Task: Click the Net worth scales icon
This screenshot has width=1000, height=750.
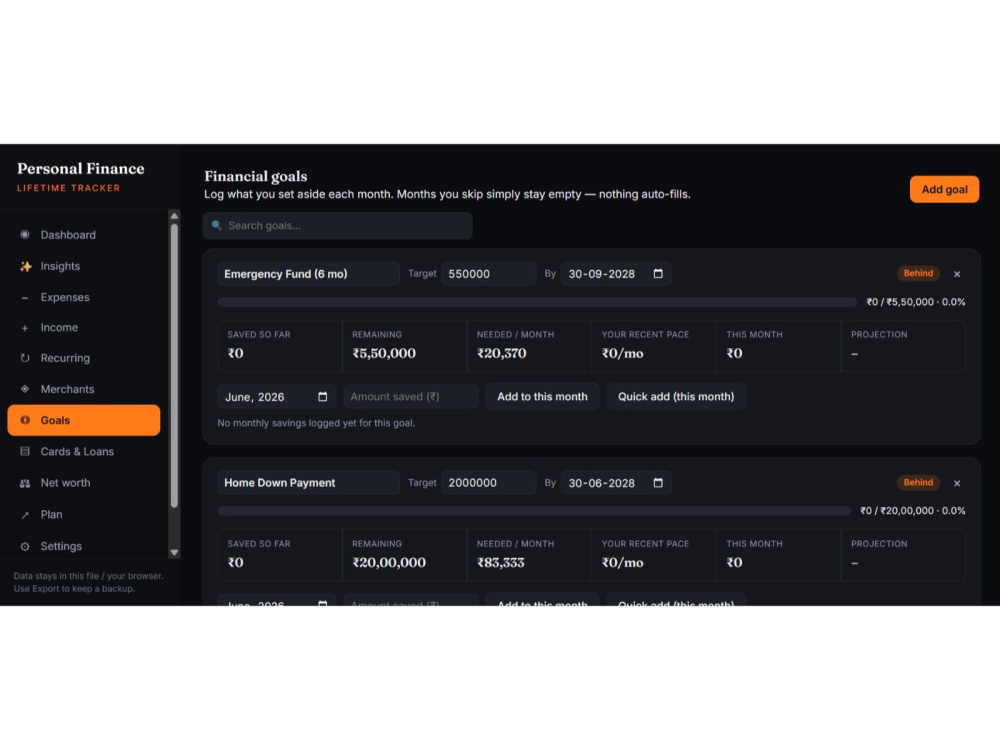Action: [x=25, y=483]
